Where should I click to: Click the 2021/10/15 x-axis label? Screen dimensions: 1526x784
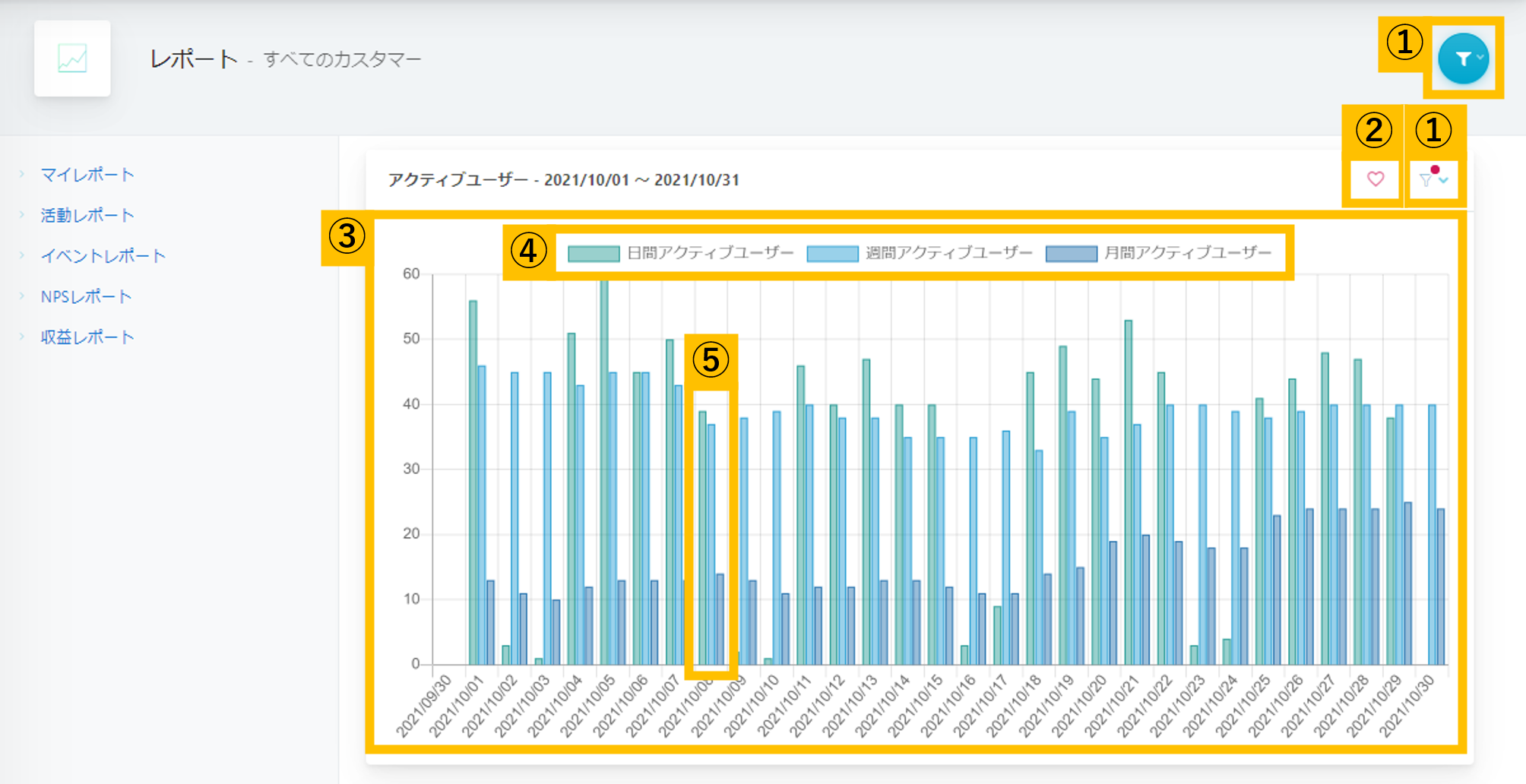(x=915, y=707)
